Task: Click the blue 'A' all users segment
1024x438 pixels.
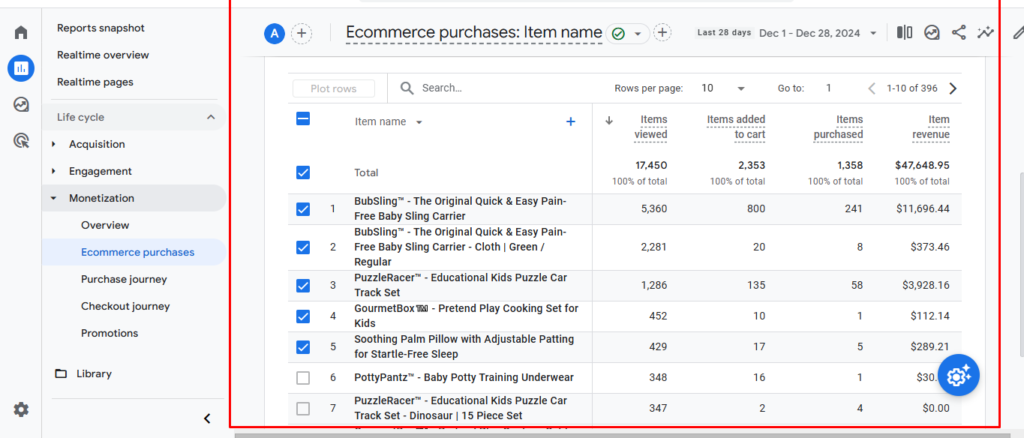Action: point(274,33)
